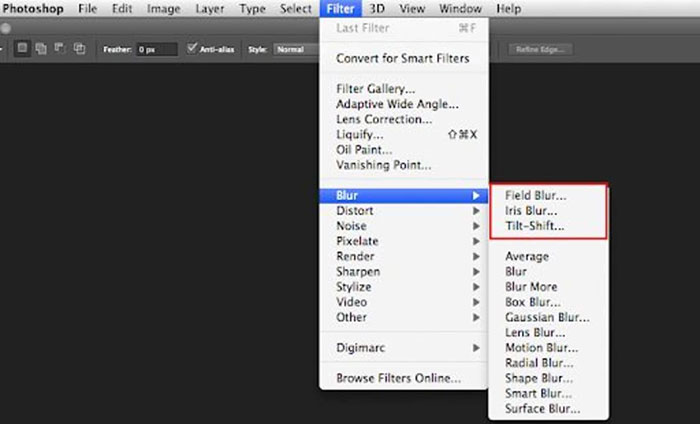
Task: Choose Browse Filters Online
Action: (404, 378)
